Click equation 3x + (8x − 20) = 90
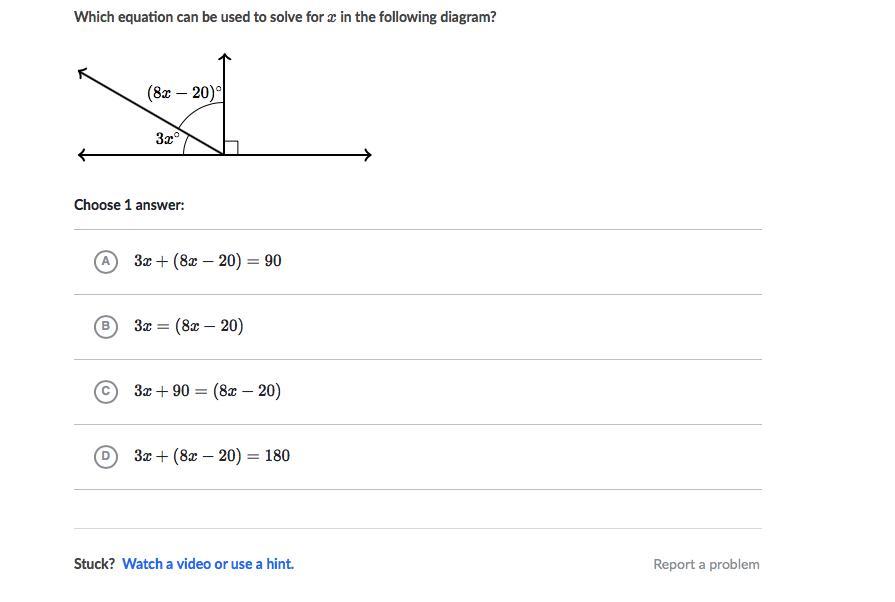The width and height of the screenshot is (895, 602). tap(208, 261)
